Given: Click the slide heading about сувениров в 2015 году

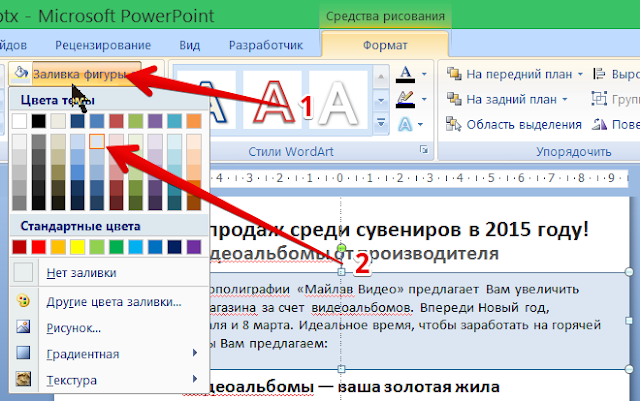Looking at the screenshot, I should [399, 229].
